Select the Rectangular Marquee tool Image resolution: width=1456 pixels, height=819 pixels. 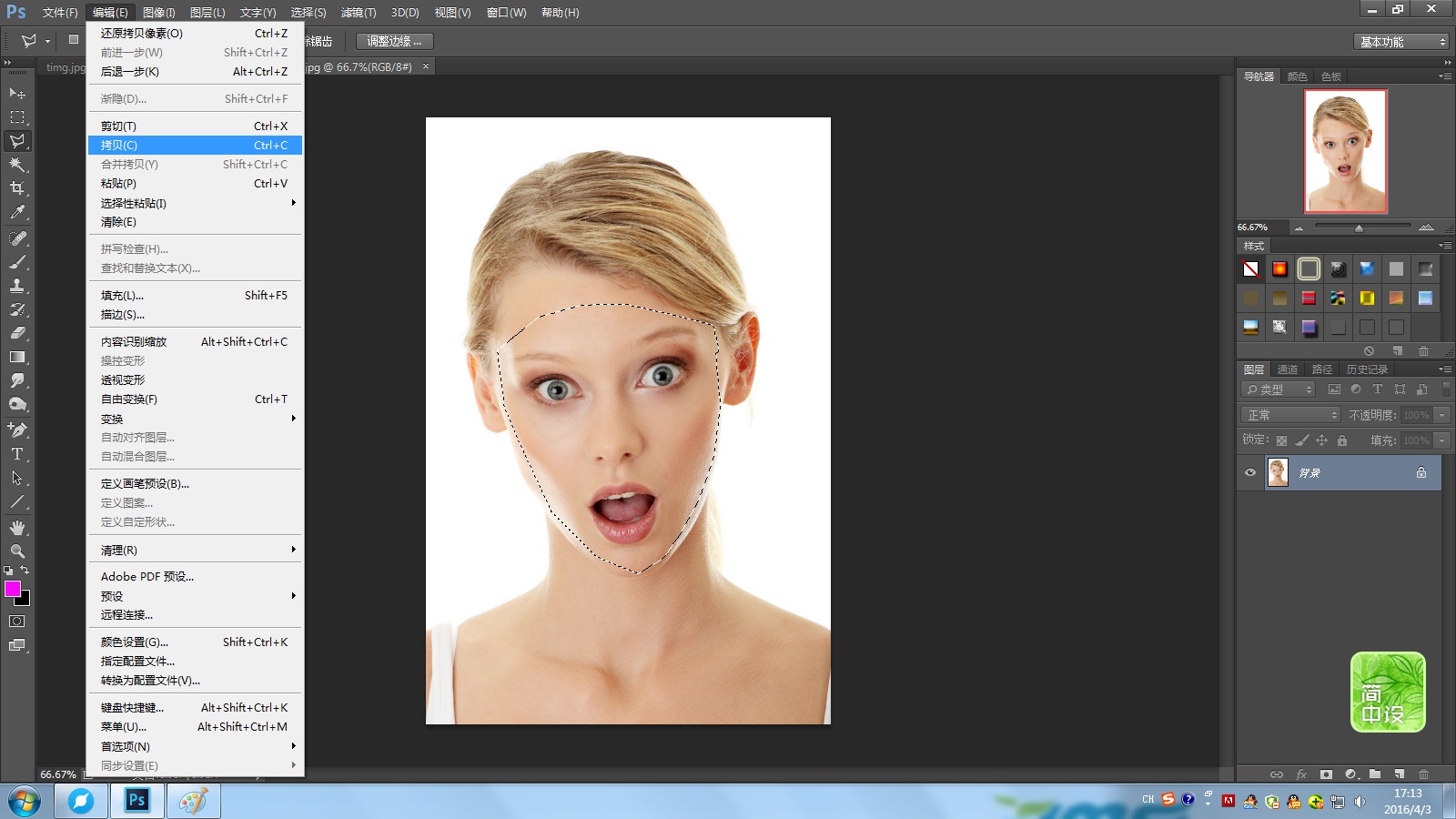click(17, 117)
